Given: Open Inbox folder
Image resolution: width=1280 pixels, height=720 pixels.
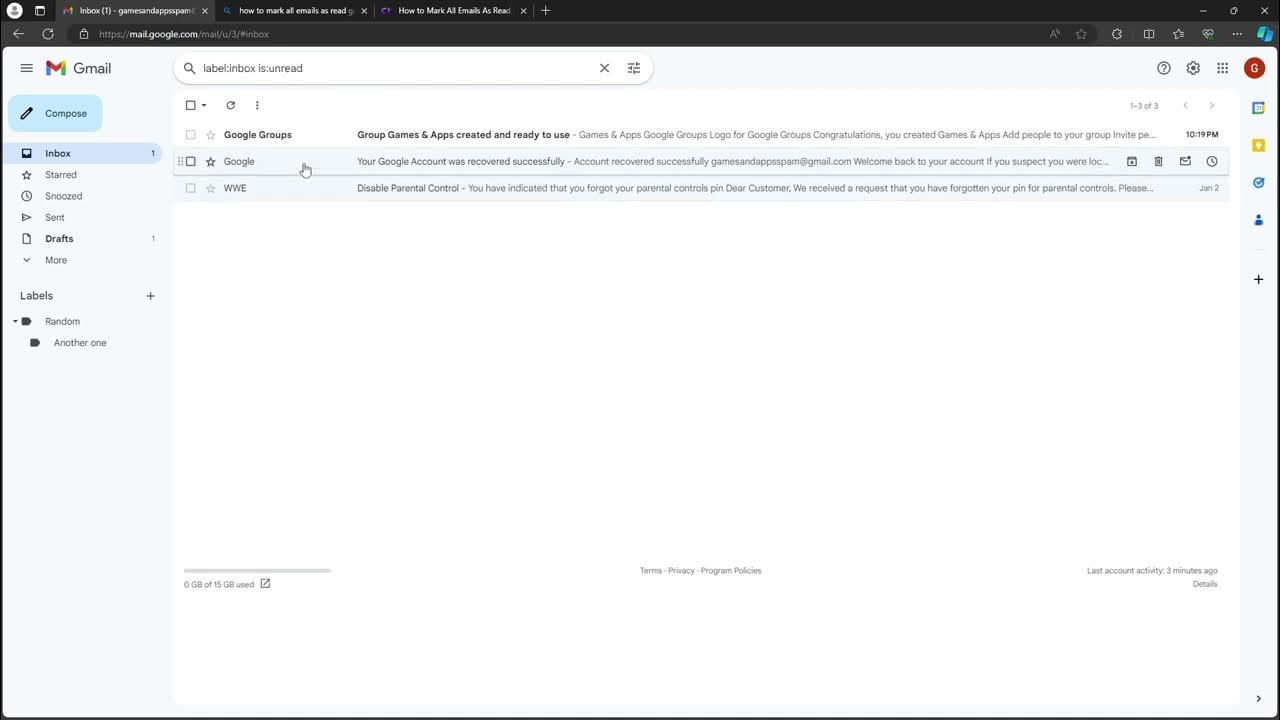Looking at the screenshot, I should pos(81,153).
